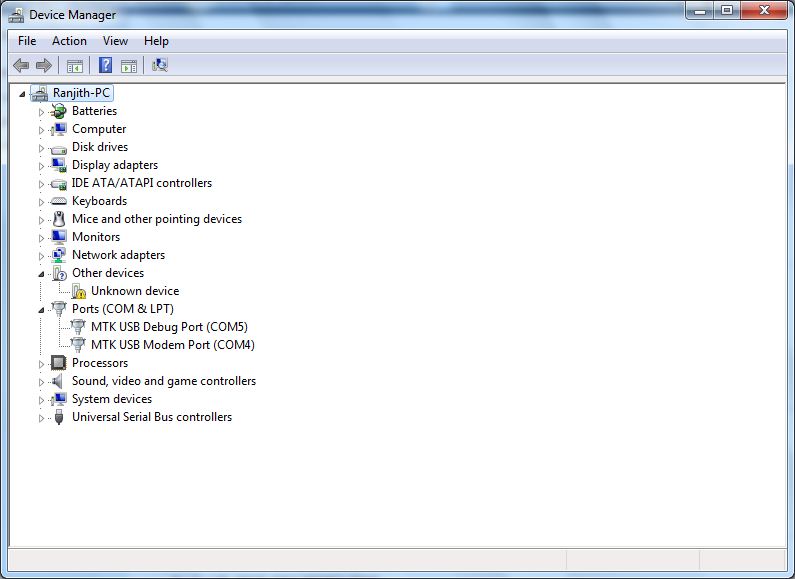Minimize the Device Manager window

click(x=700, y=11)
